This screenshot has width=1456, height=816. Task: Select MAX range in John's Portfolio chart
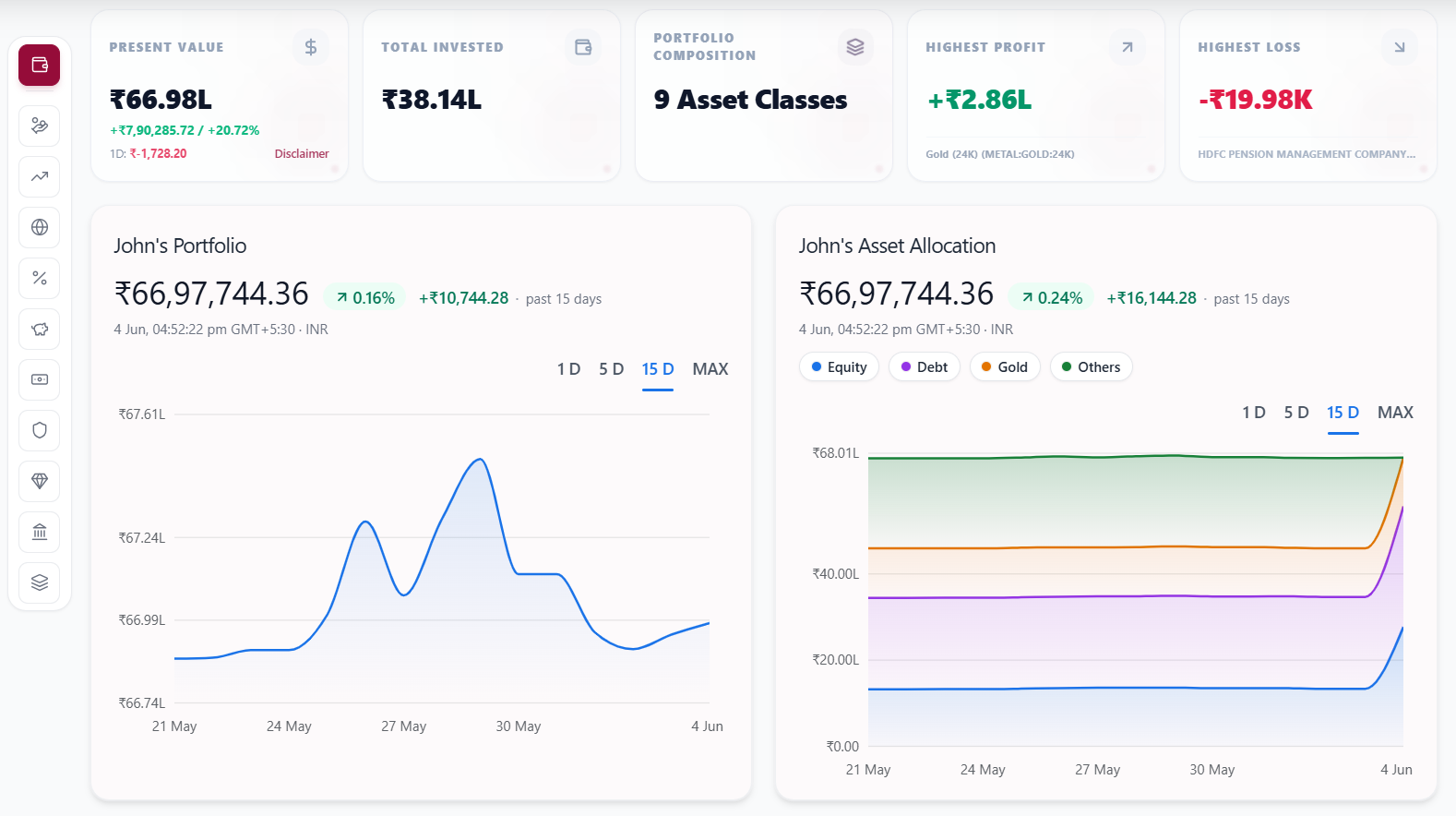[710, 369]
